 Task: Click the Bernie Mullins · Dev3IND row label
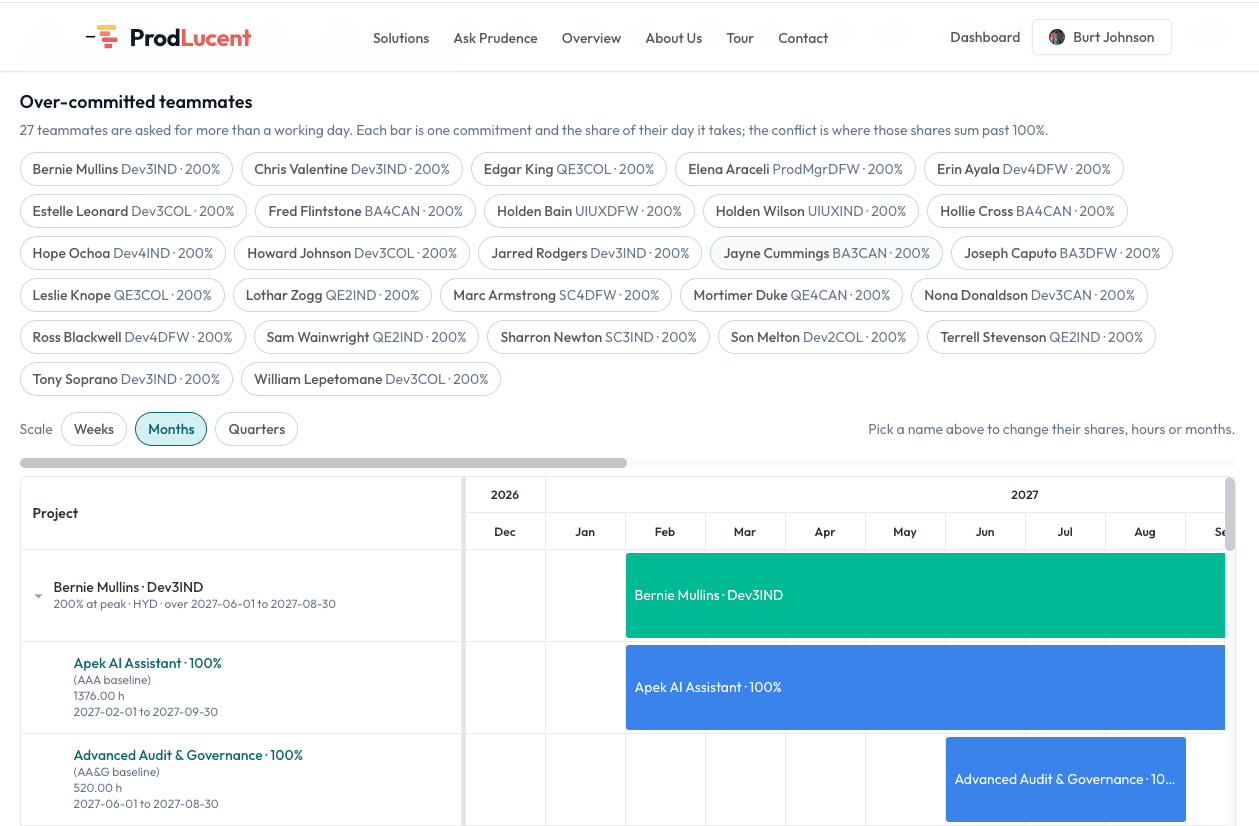[128, 587]
